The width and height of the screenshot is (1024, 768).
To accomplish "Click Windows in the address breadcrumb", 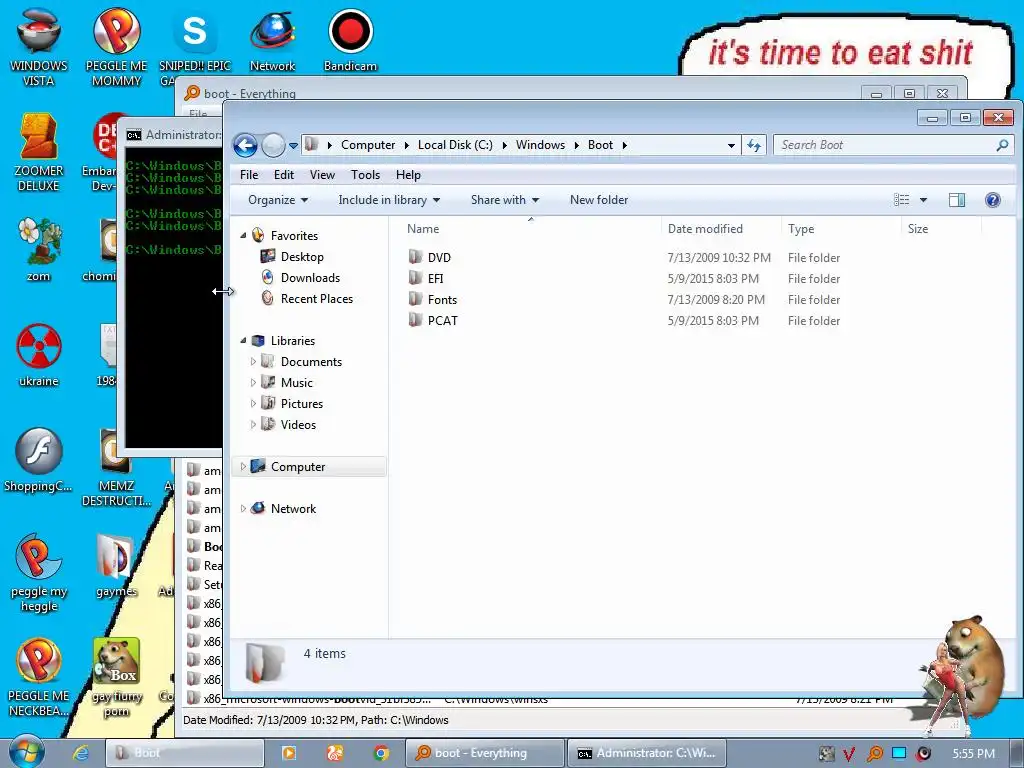I will point(540,145).
